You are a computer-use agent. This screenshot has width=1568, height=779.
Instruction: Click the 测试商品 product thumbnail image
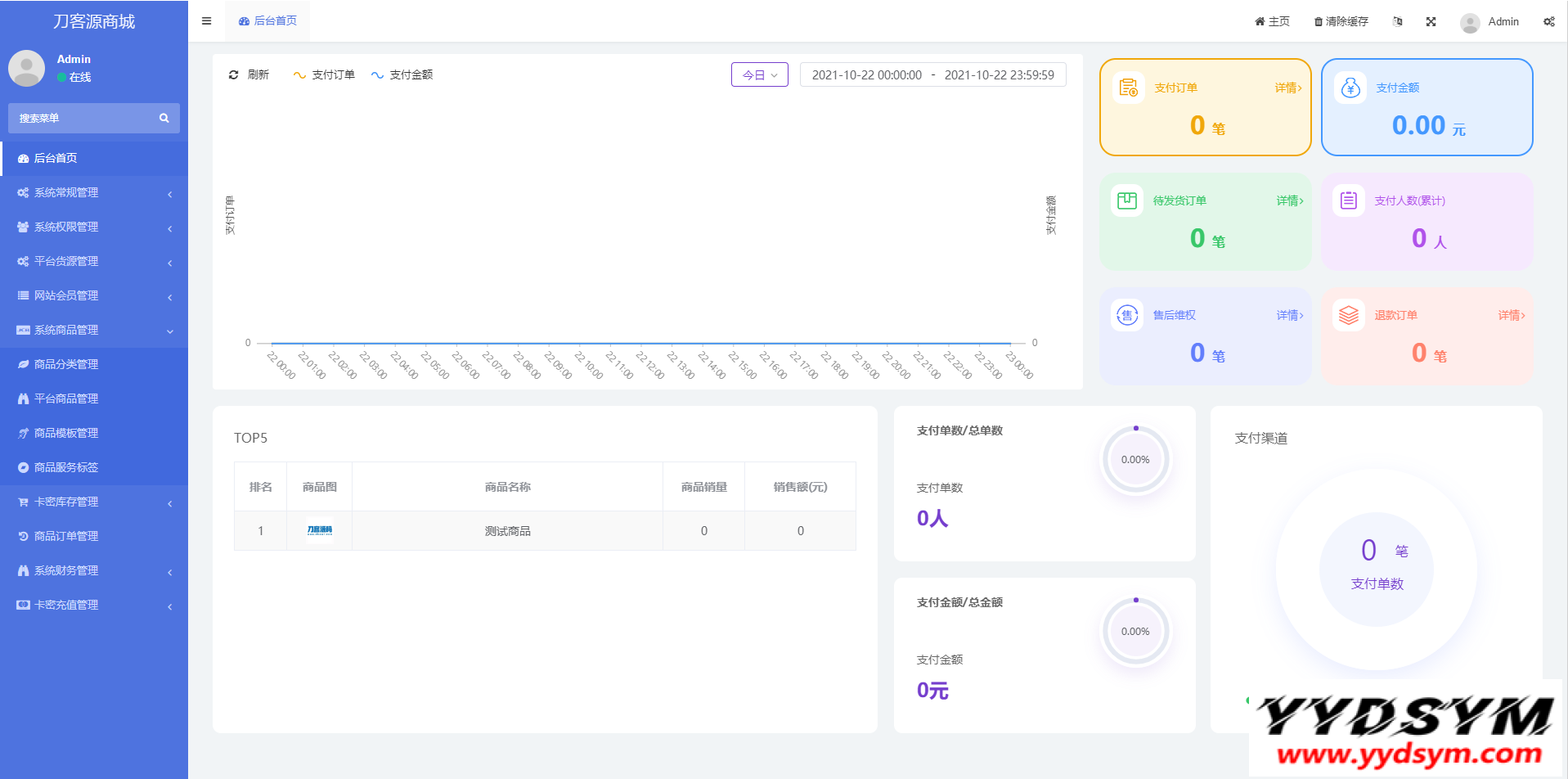[x=319, y=531]
